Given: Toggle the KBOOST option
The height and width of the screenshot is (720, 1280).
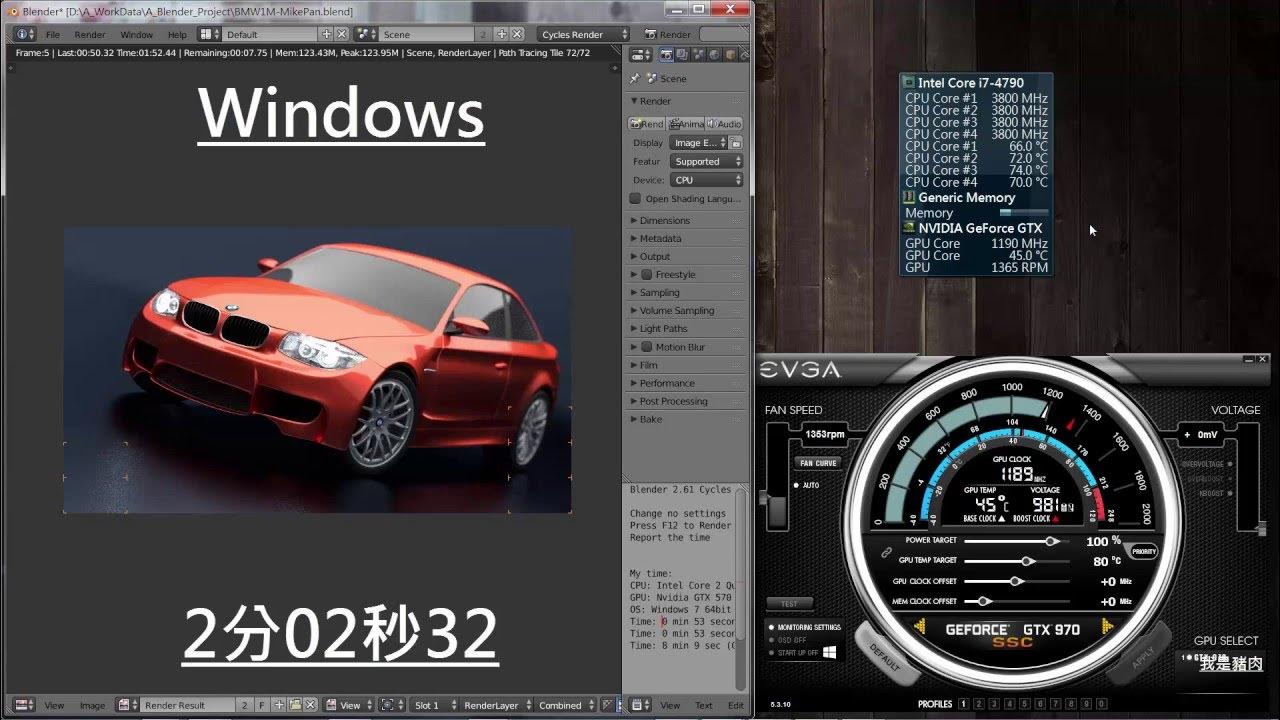Looking at the screenshot, I should point(1216,493).
